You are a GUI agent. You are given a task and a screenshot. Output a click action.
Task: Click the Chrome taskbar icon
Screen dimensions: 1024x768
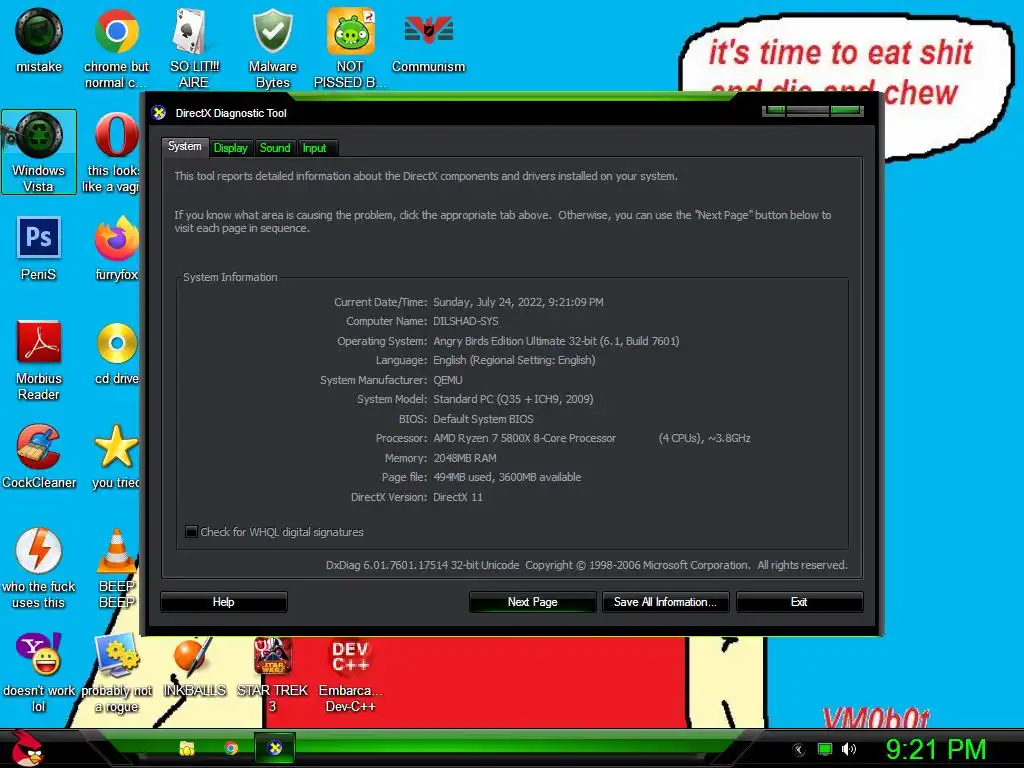point(231,748)
